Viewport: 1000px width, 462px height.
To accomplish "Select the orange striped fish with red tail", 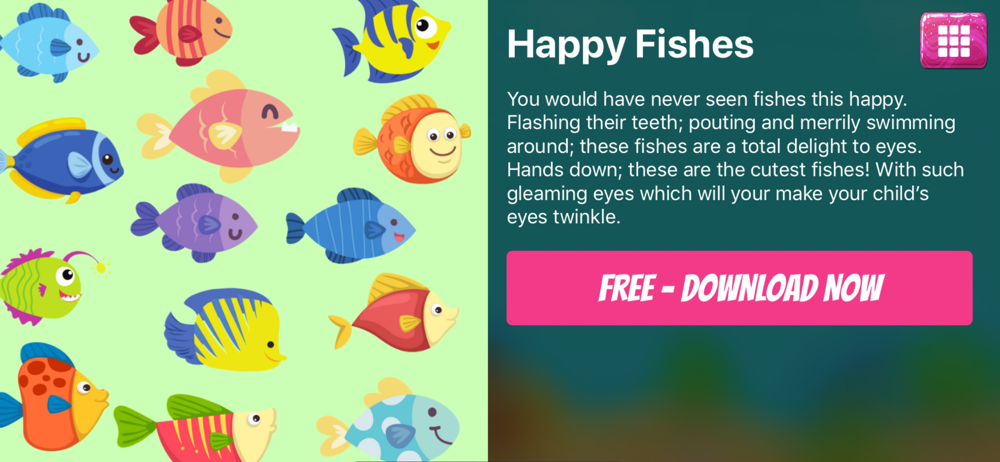I will point(180,31).
